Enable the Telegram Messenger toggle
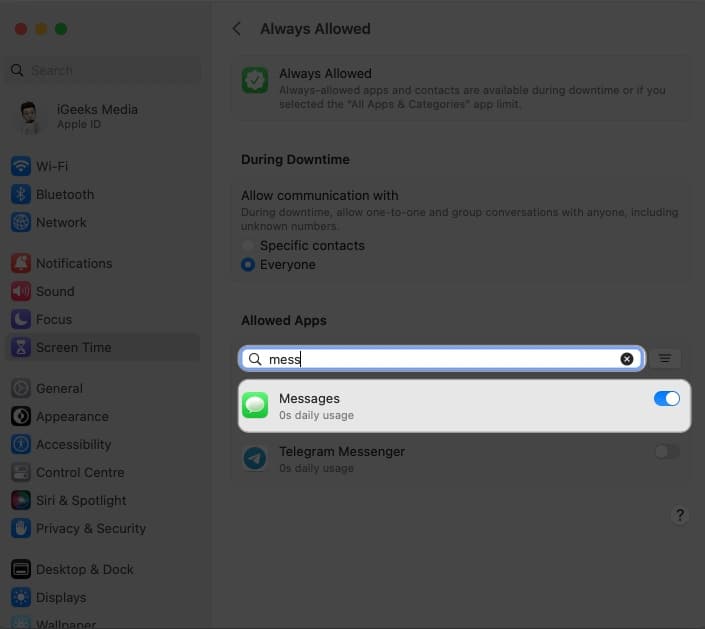Viewport: 705px width, 629px height. coord(666,451)
